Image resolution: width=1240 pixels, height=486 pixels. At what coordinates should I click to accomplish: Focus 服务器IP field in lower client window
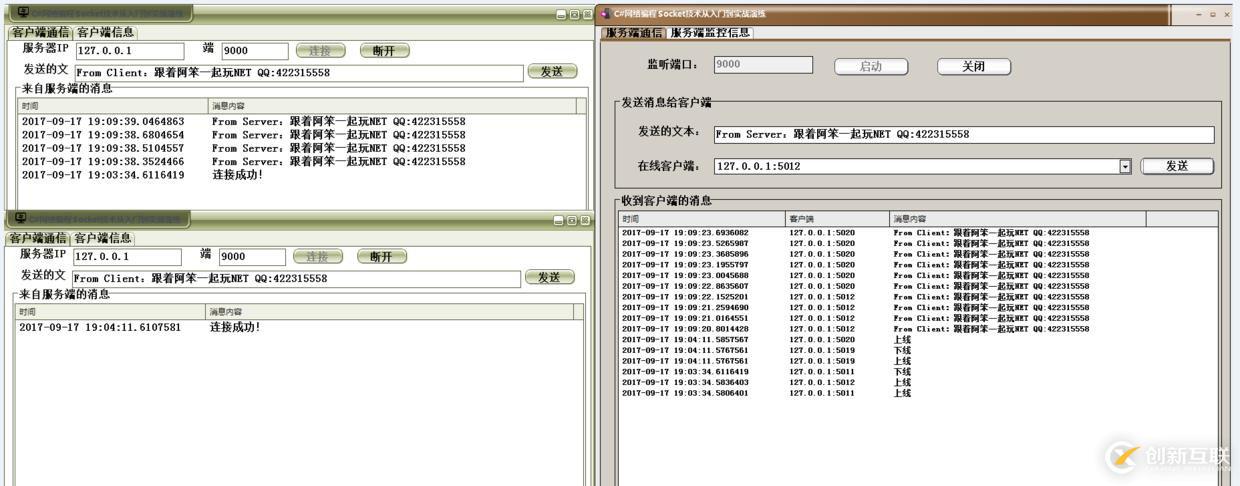pyautogui.click(x=127, y=257)
